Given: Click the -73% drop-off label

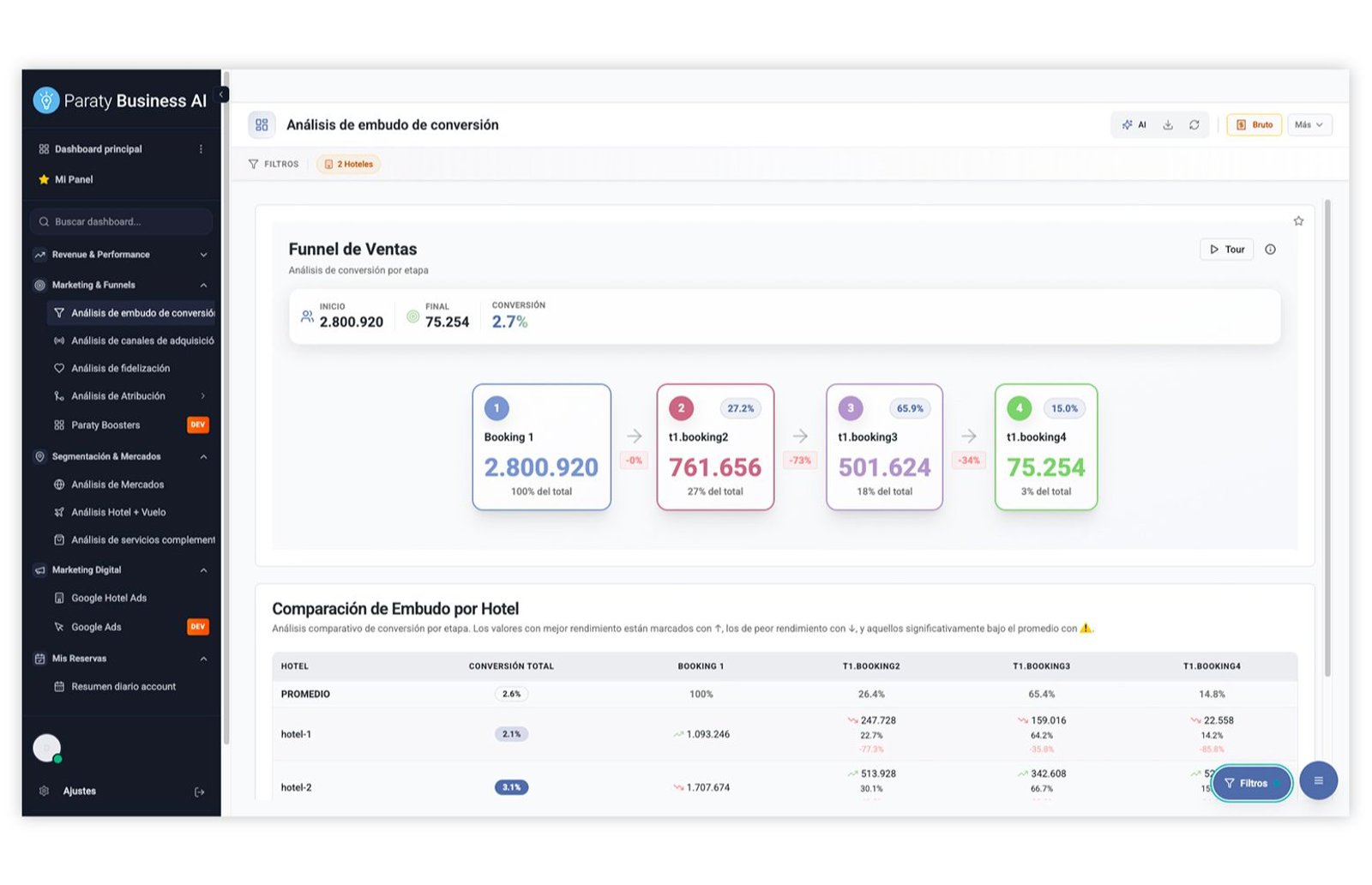Looking at the screenshot, I should click(x=800, y=461).
